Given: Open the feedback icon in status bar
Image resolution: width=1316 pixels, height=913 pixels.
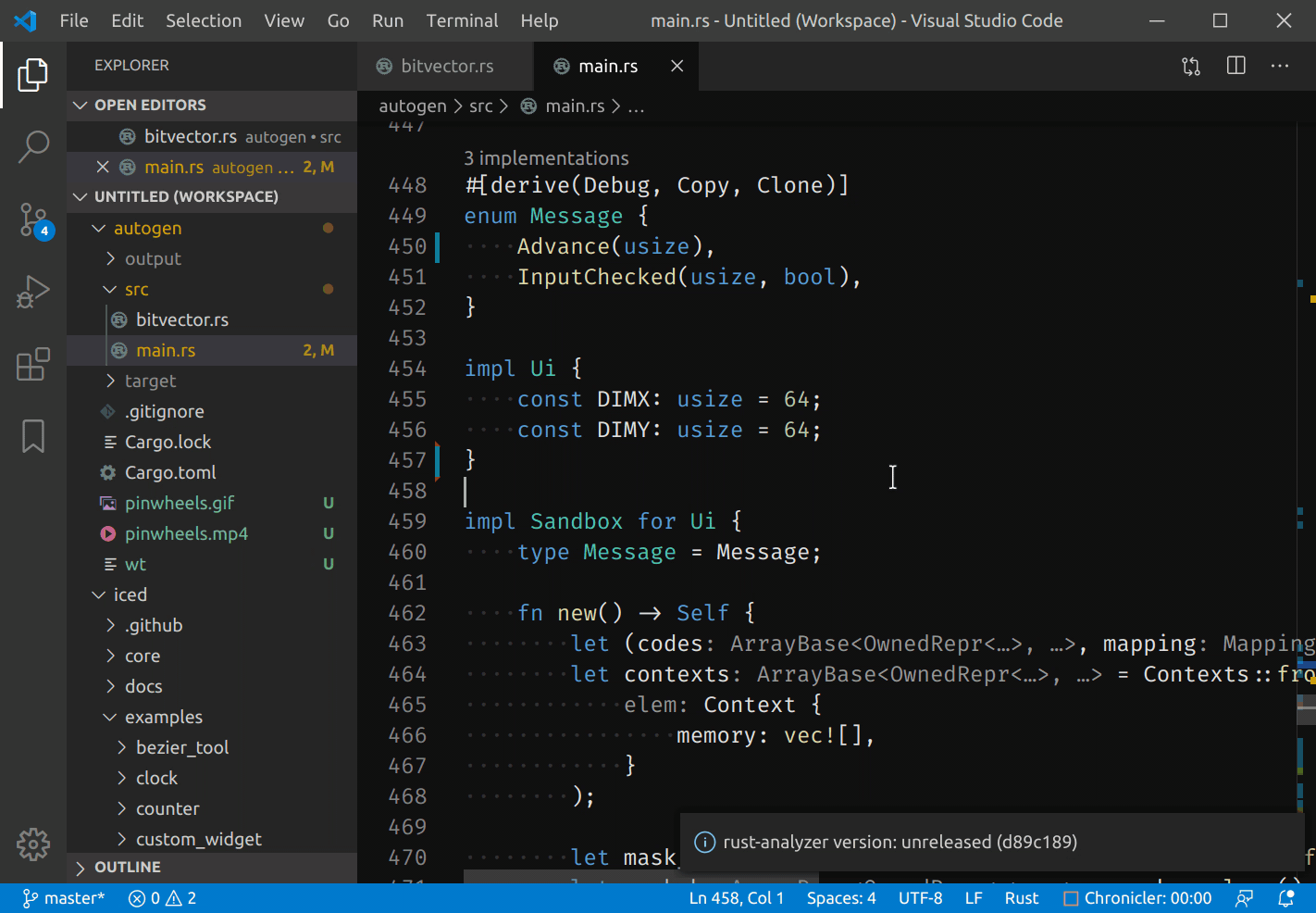Looking at the screenshot, I should pyautogui.click(x=1245, y=898).
